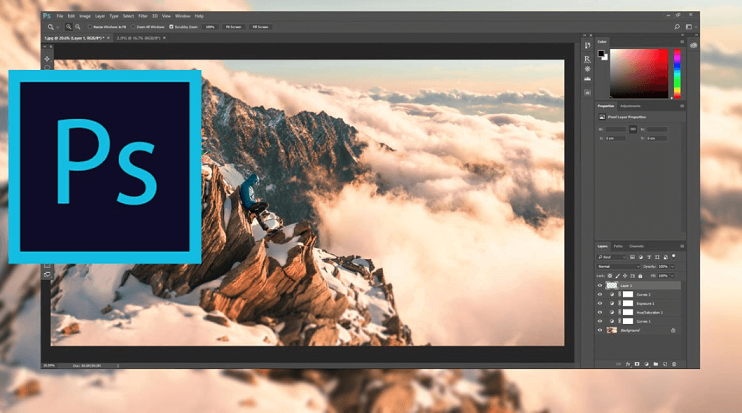Viewport: 742px width, 413px height.
Task: Open the Libraries cloud icon
Action: [693, 45]
